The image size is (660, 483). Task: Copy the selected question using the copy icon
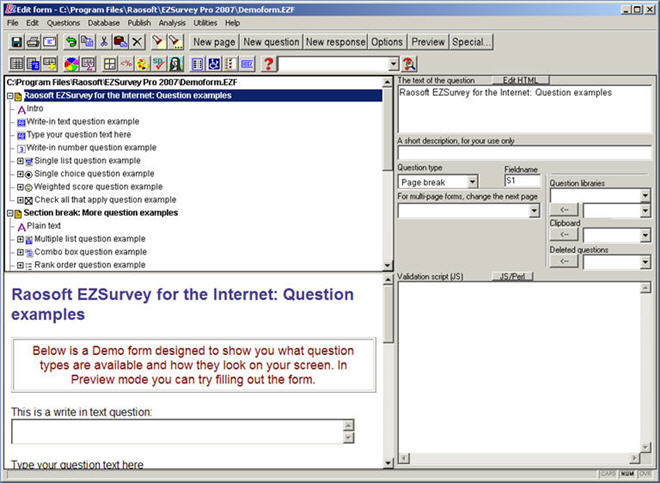(87, 42)
